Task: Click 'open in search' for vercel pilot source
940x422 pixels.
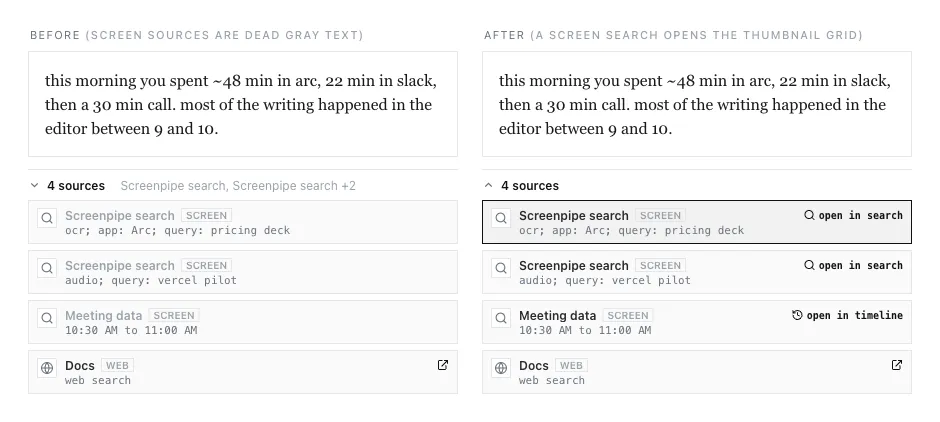Action: coord(853,265)
